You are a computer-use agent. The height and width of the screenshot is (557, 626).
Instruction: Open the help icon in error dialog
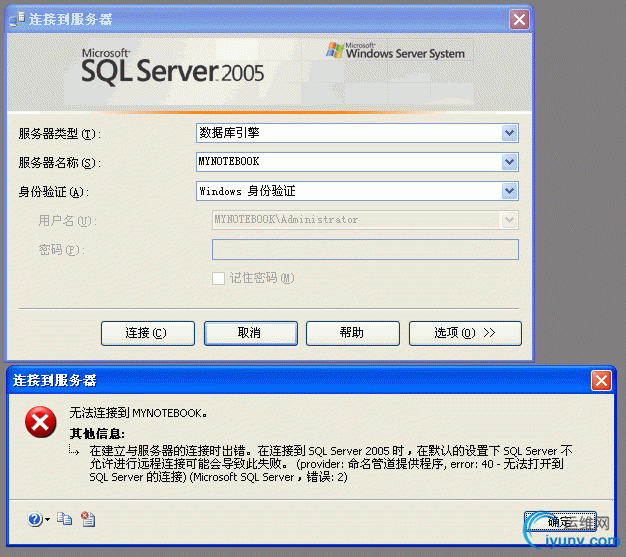click(35, 519)
